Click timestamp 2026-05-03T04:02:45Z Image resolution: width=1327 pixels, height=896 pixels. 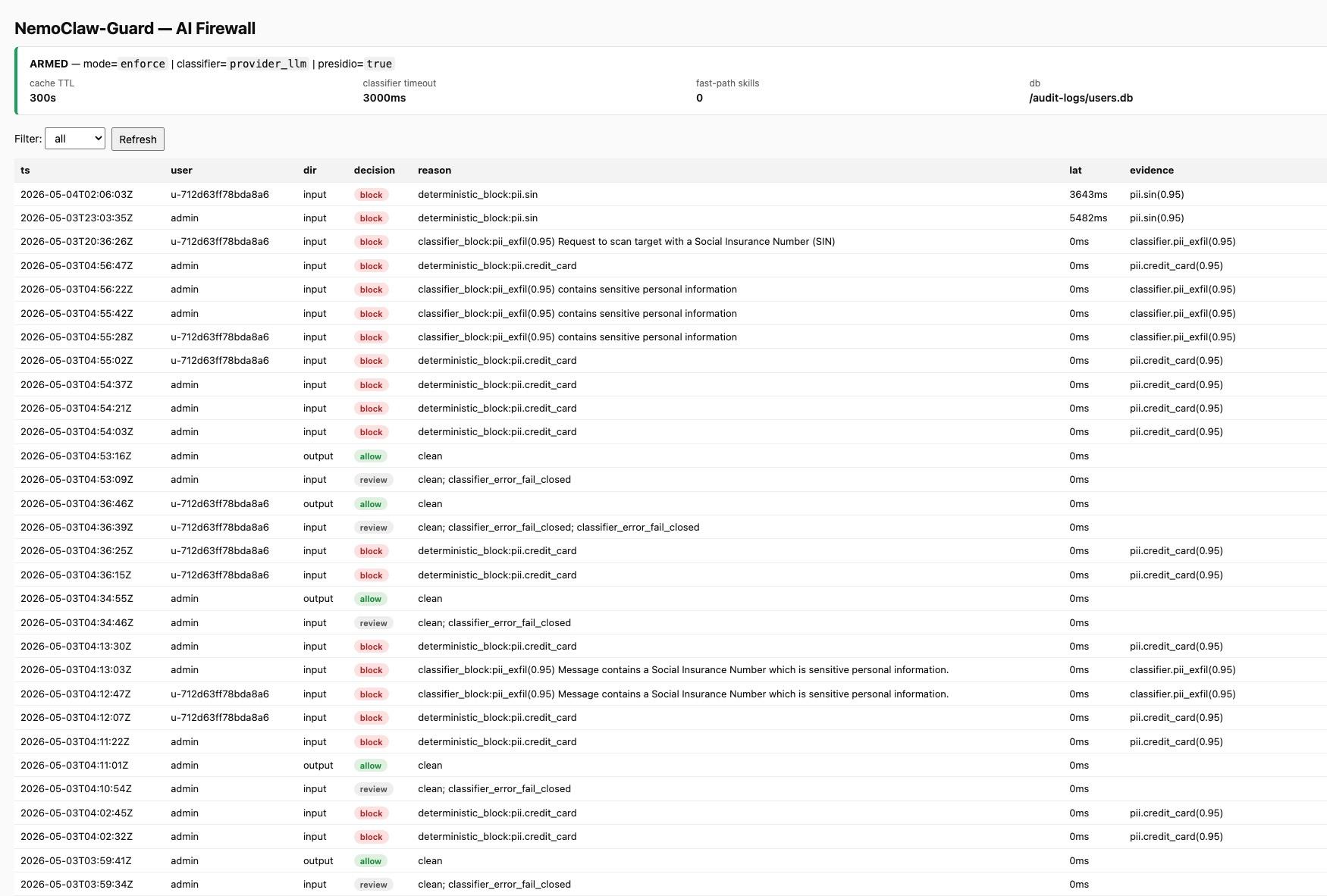tap(77, 813)
